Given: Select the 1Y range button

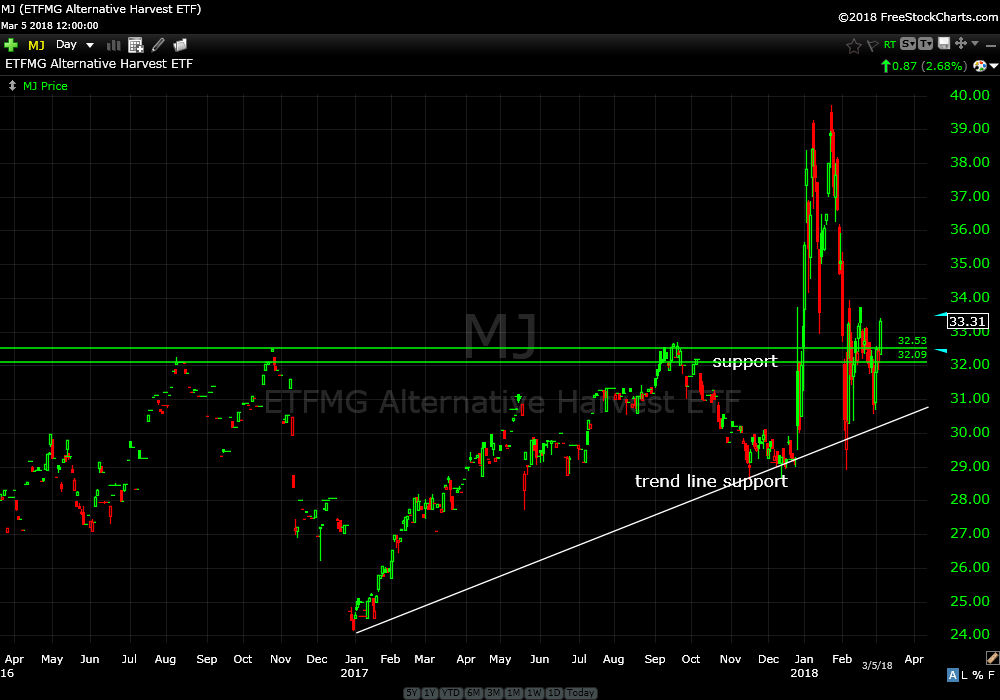Looking at the screenshot, I should [x=432, y=693].
